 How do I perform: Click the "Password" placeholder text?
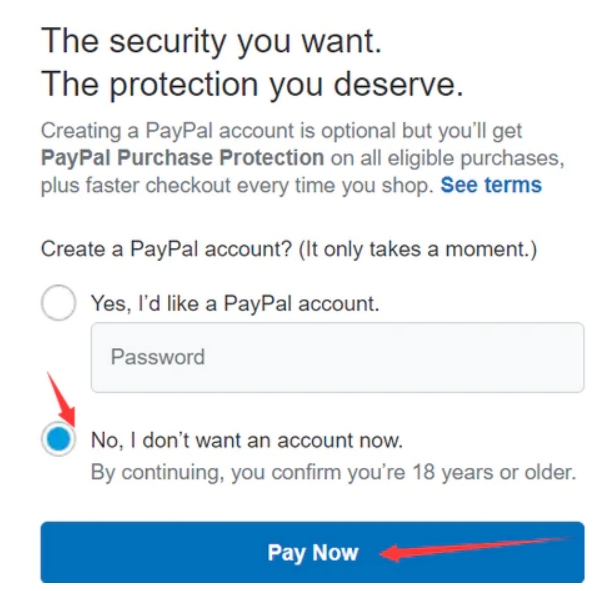(x=157, y=357)
